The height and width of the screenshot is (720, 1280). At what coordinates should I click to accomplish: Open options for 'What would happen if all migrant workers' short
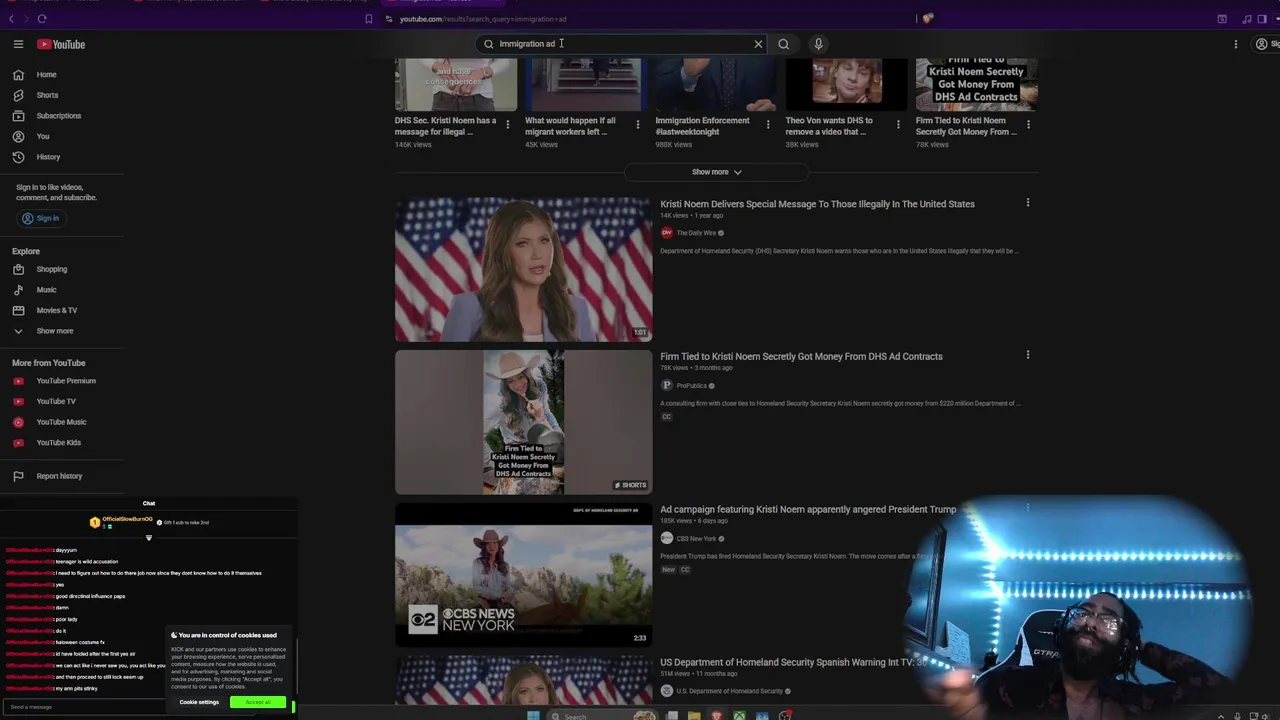(638, 125)
